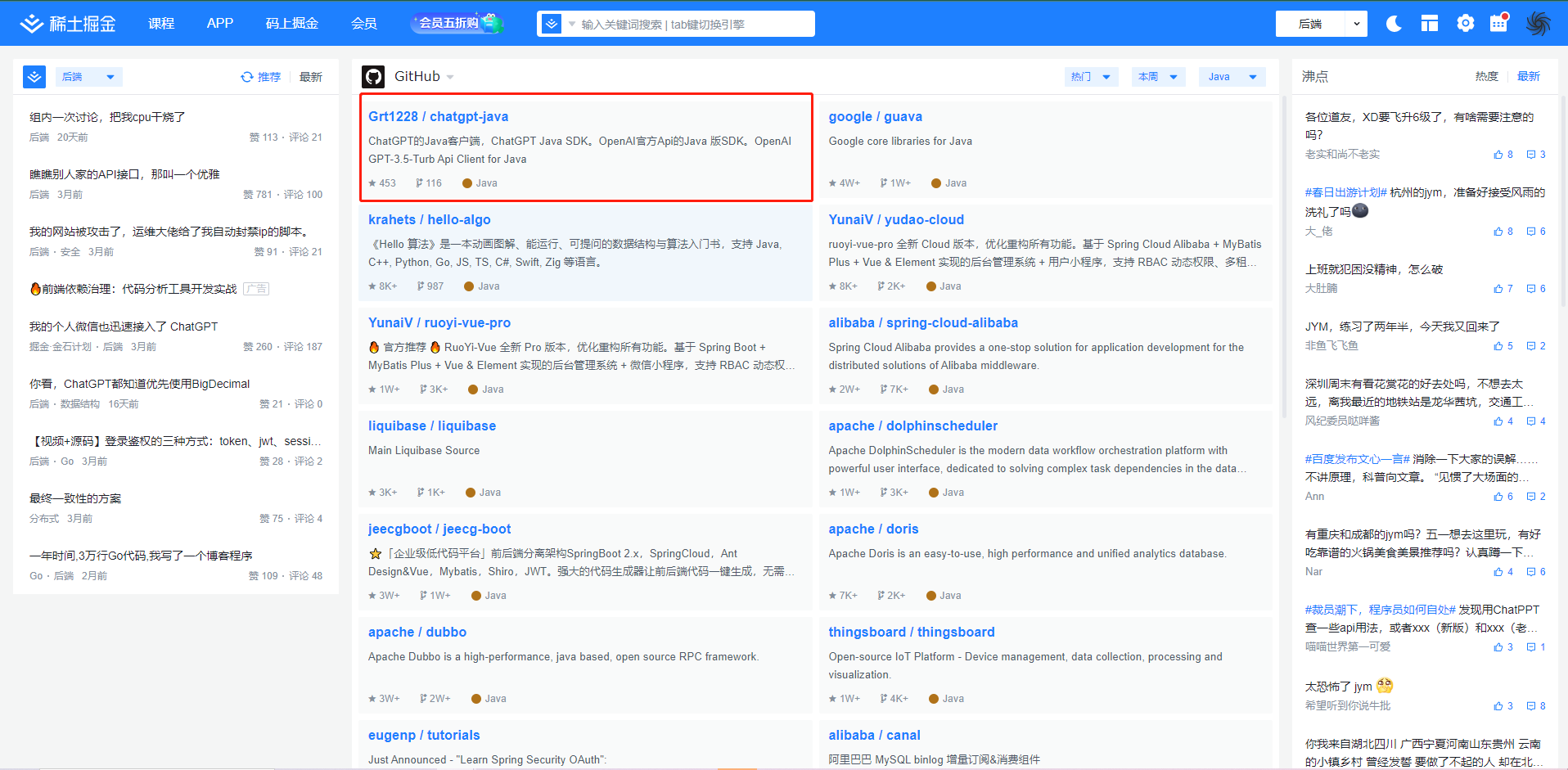Open the 后端 dropdown in left panel
Image resolution: width=1568 pixels, height=770 pixels.
coord(89,77)
